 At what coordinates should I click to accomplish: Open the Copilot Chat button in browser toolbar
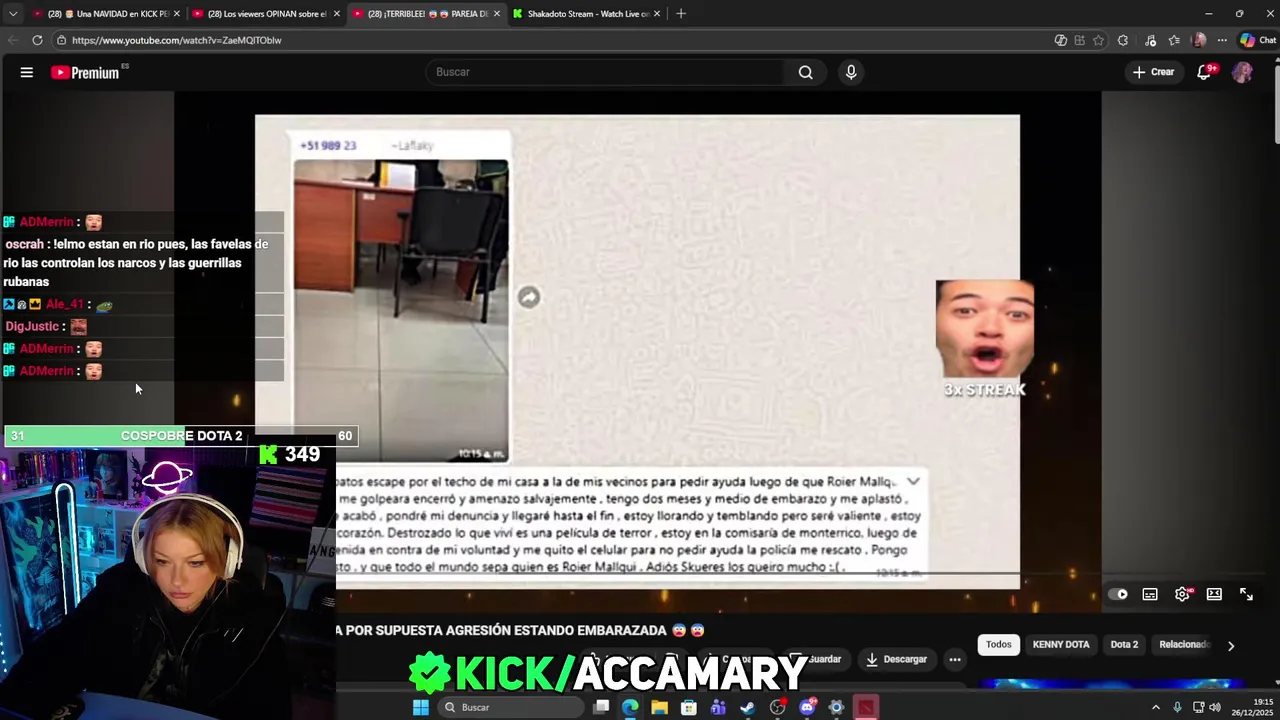[1259, 40]
